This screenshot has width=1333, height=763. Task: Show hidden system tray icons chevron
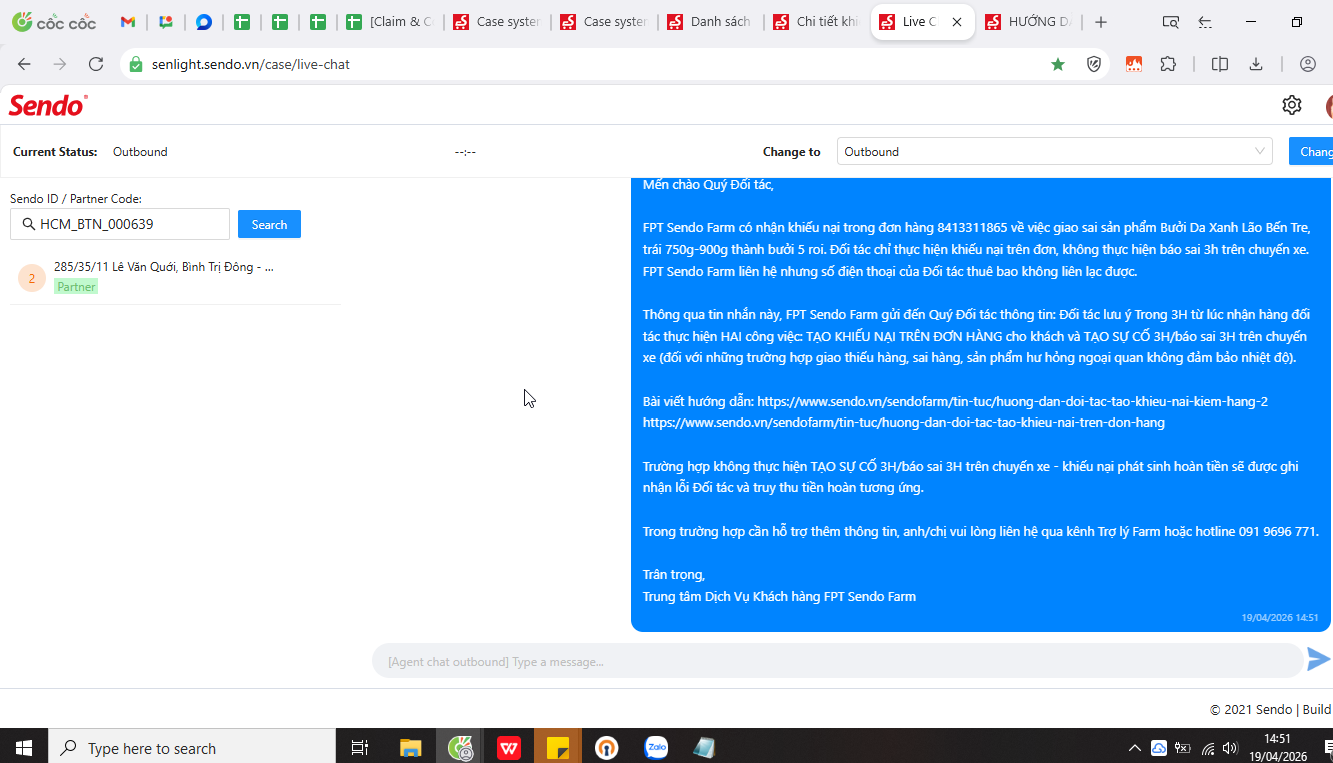[1135, 748]
